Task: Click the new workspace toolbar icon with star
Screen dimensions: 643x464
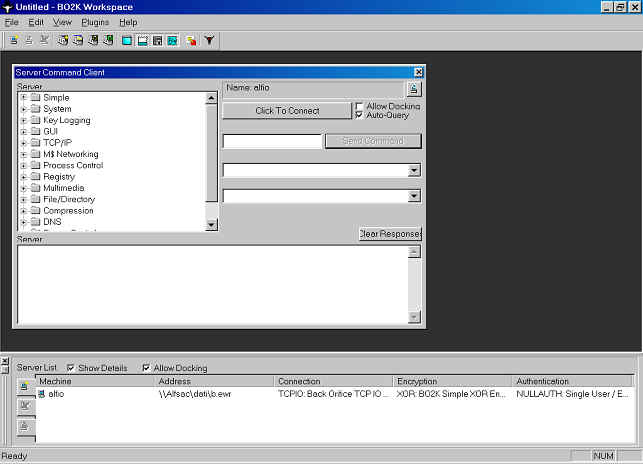Action: (x=63, y=40)
